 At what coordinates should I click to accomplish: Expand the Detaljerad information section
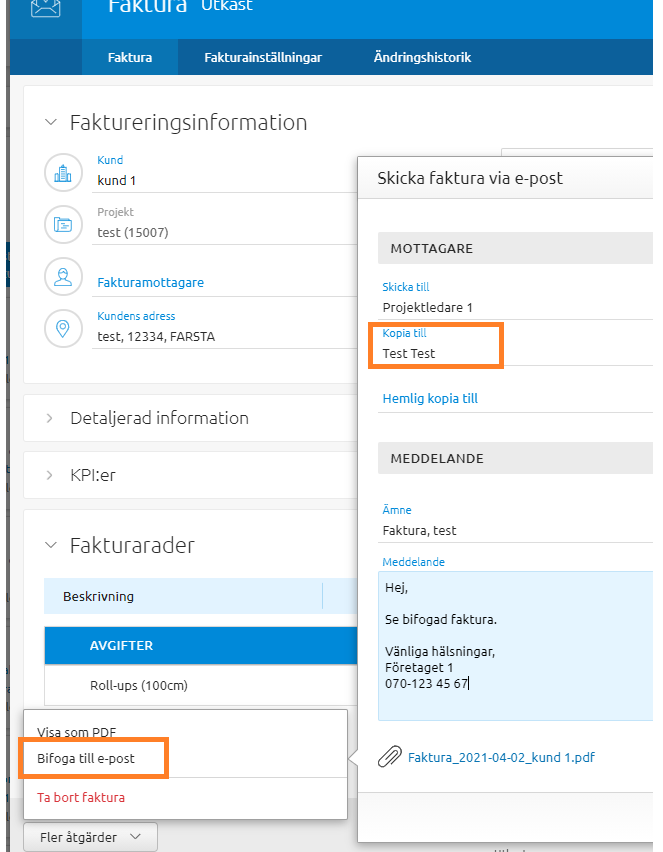click(x=51, y=418)
